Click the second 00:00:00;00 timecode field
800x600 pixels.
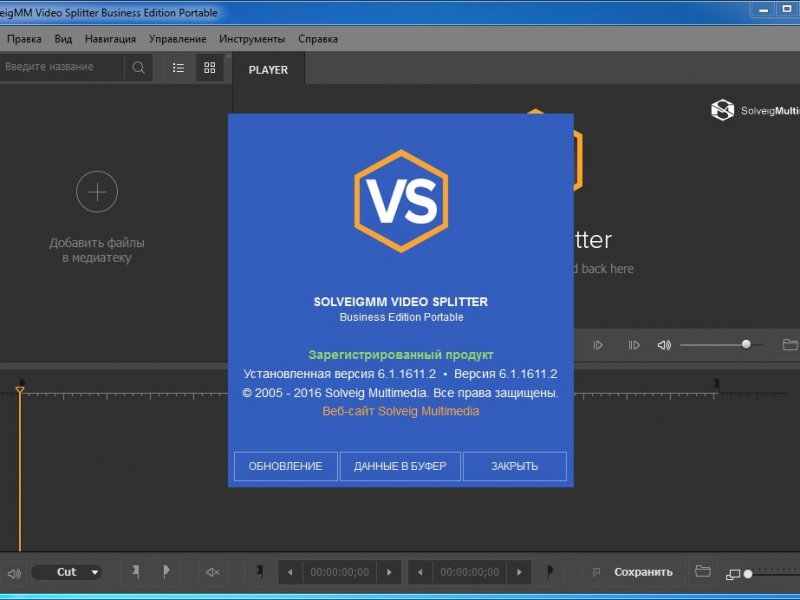pyautogui.click(x=469, y=572)
